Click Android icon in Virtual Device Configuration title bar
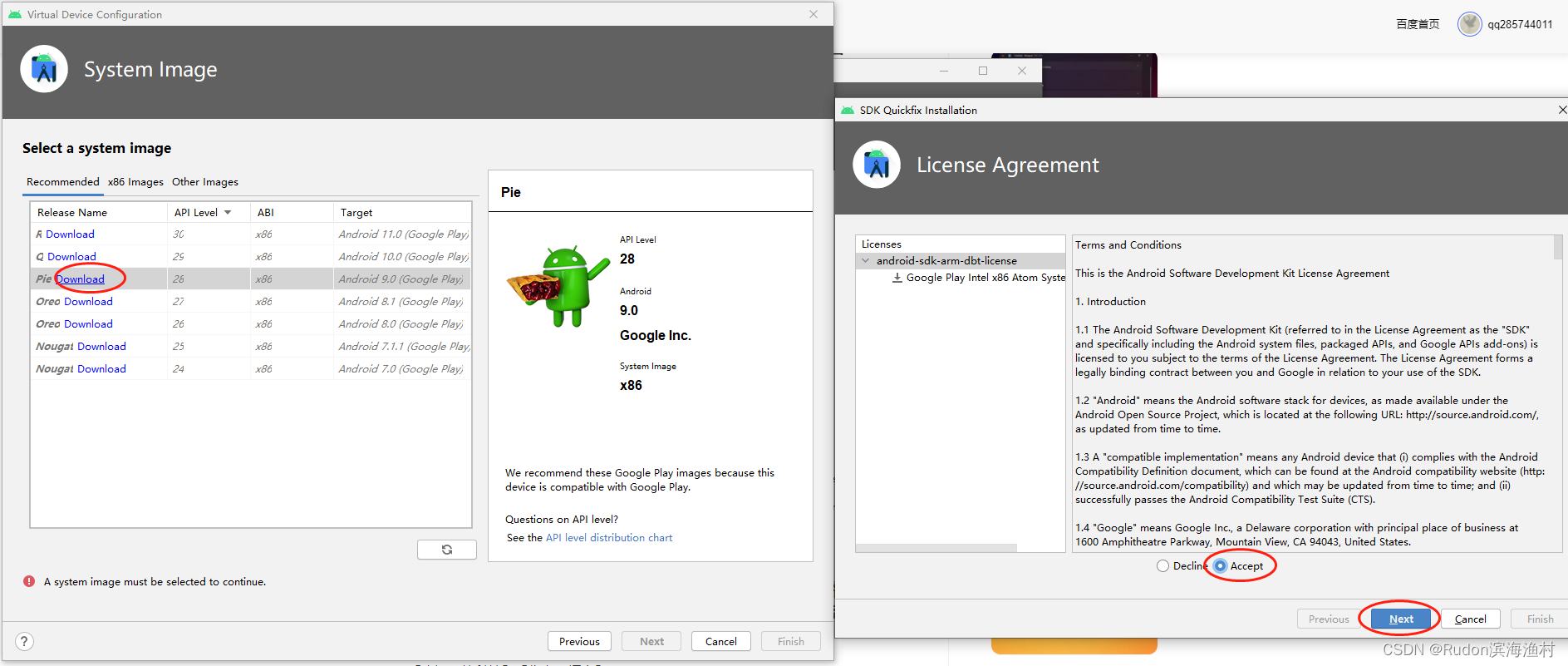Image resolution: width=1568 pixels, height=666 pixels. [x=14, y=14]
